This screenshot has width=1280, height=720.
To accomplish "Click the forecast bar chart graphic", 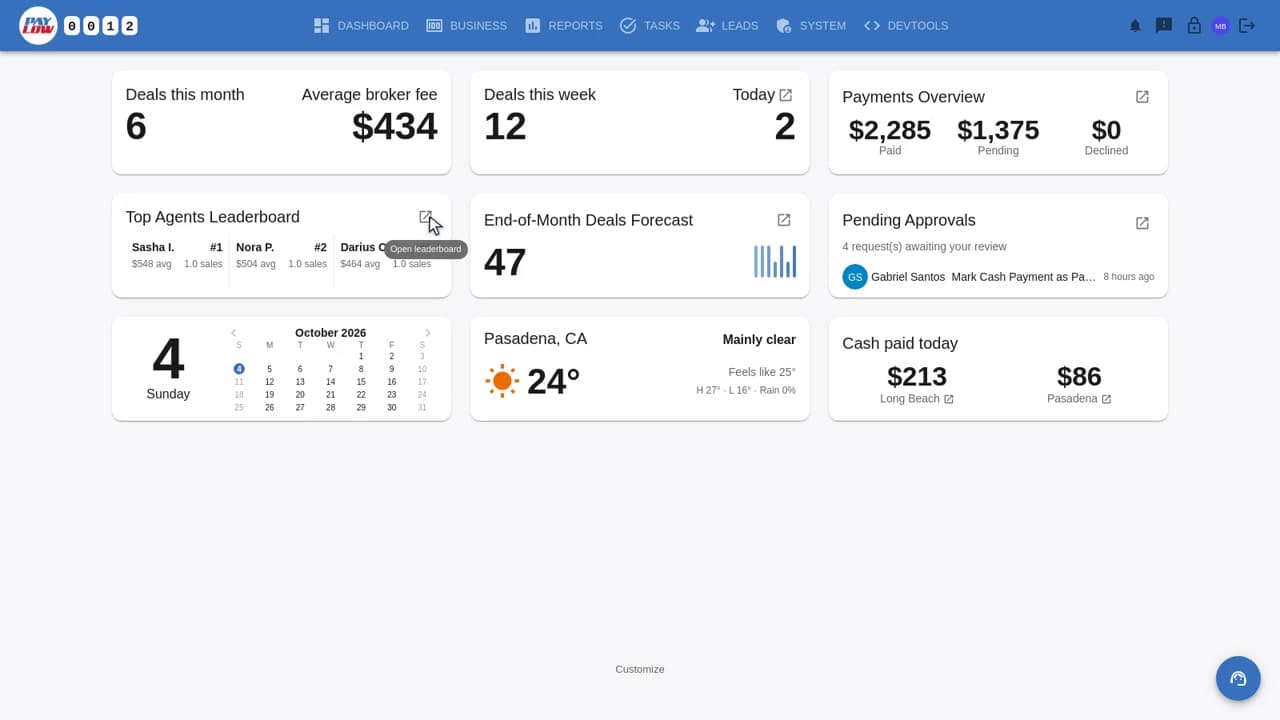I will coord(775,261).
